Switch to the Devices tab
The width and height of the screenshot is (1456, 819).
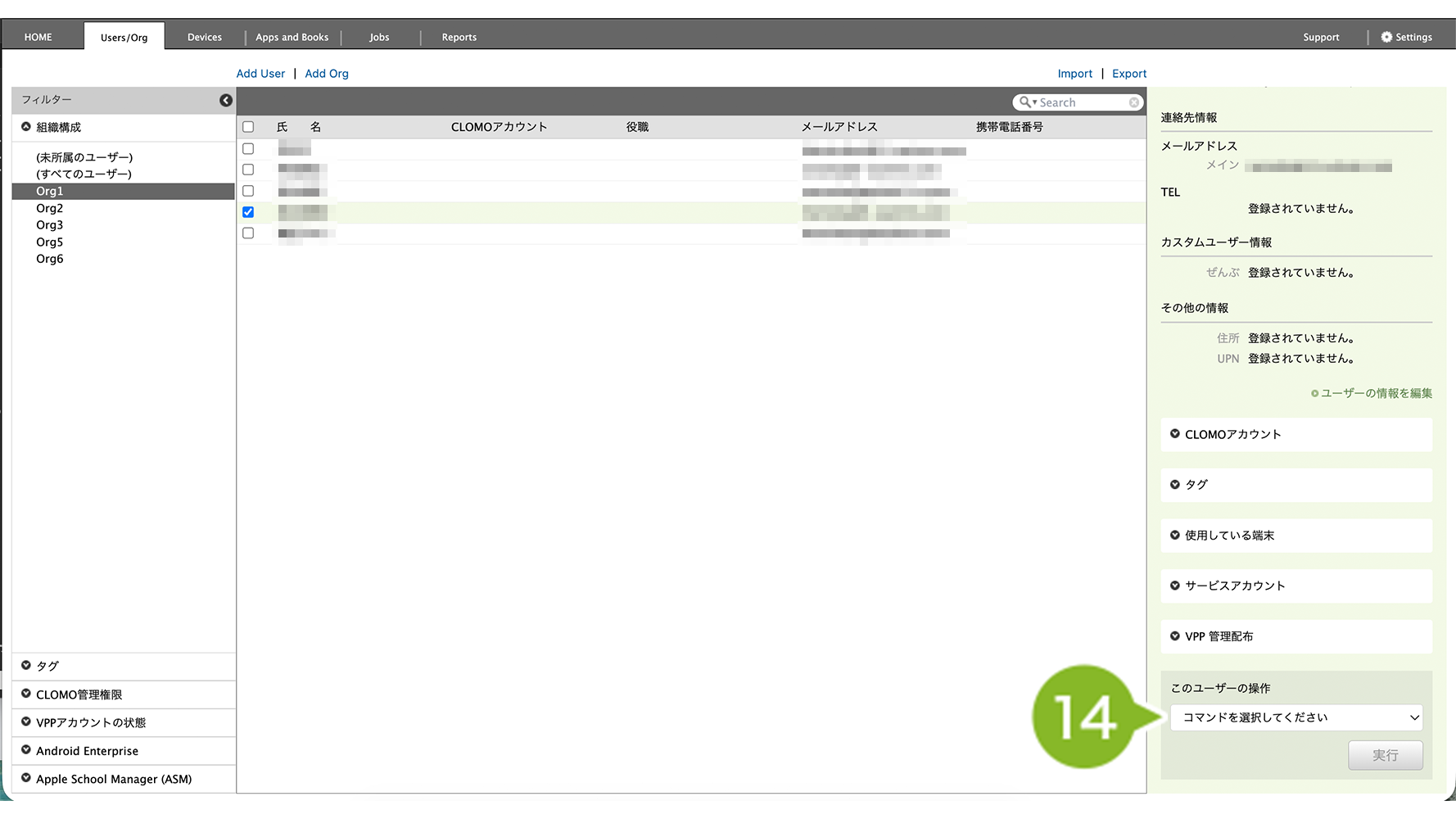(x=205, y=37)
